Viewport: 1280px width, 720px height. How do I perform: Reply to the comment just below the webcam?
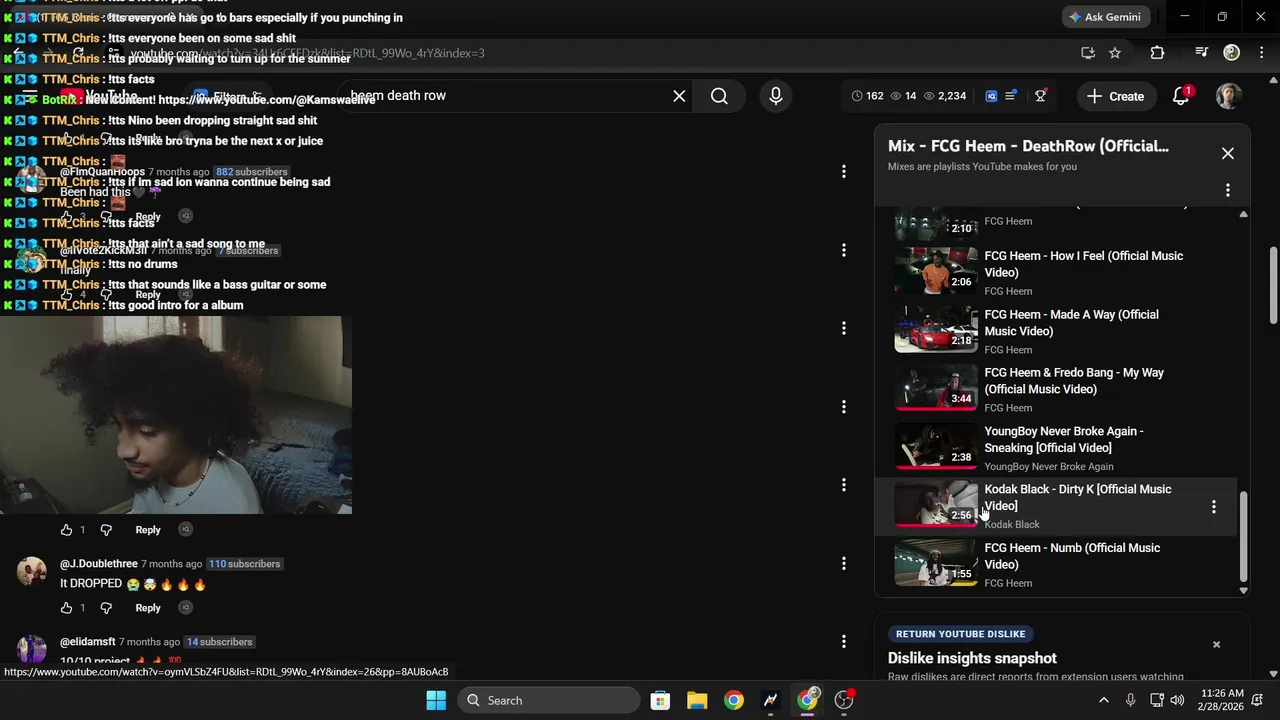148,530
